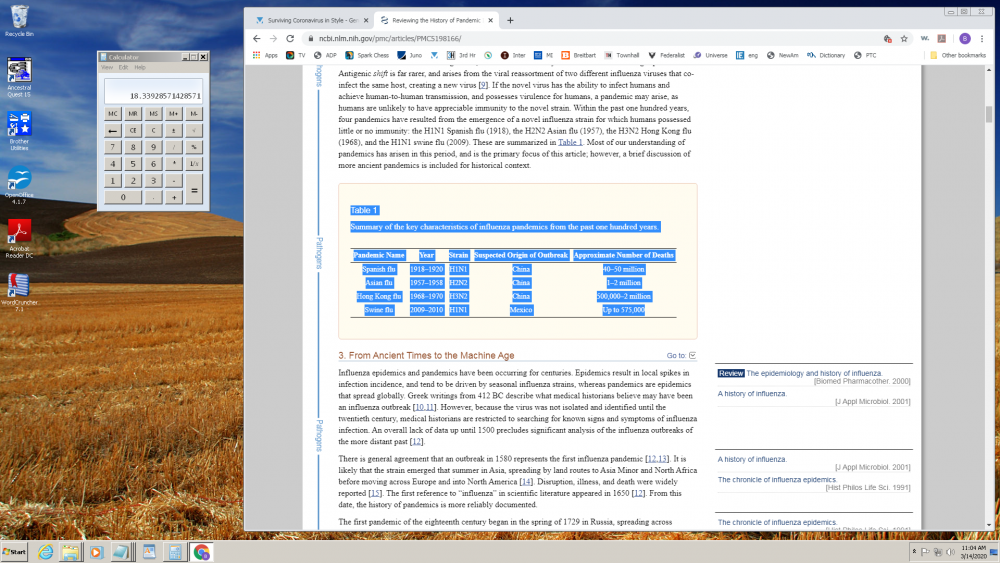Open the Apps bookmark shortcut
Image resolution: width=1000 pixels, height=563 pixels.
point(265,55)
